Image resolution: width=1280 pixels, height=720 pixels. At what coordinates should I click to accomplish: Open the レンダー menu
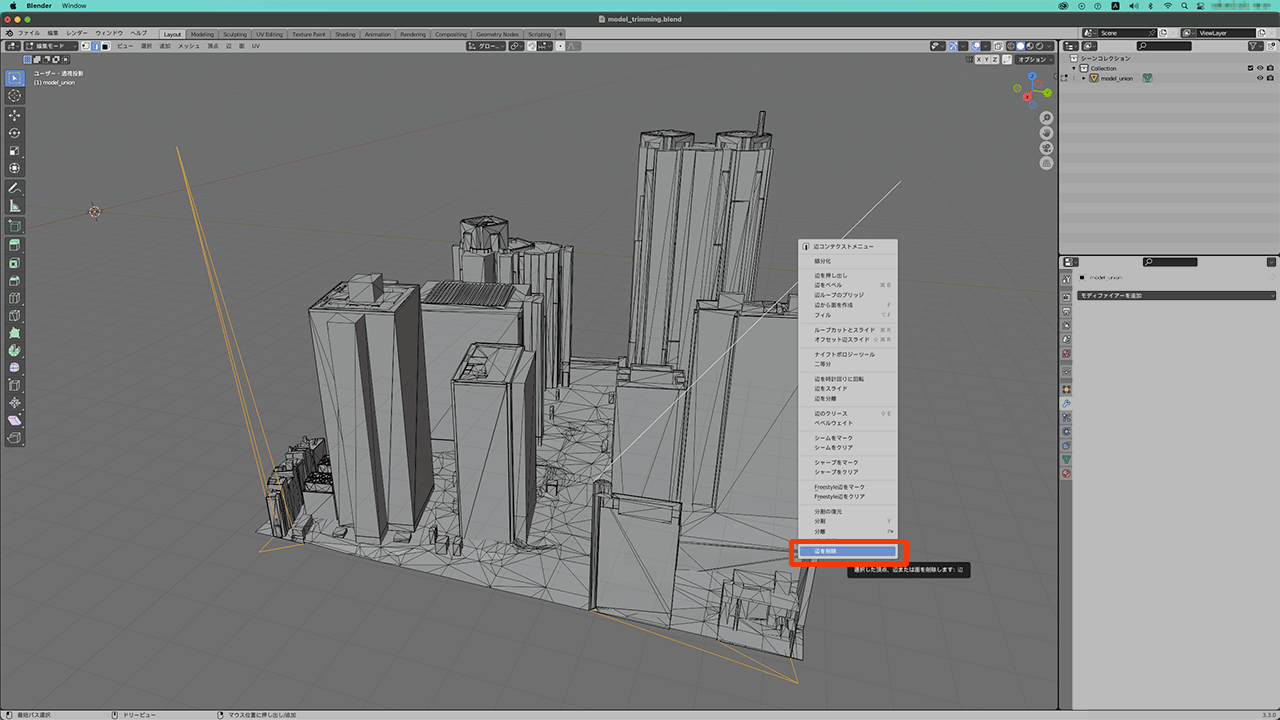coord(77,34)
